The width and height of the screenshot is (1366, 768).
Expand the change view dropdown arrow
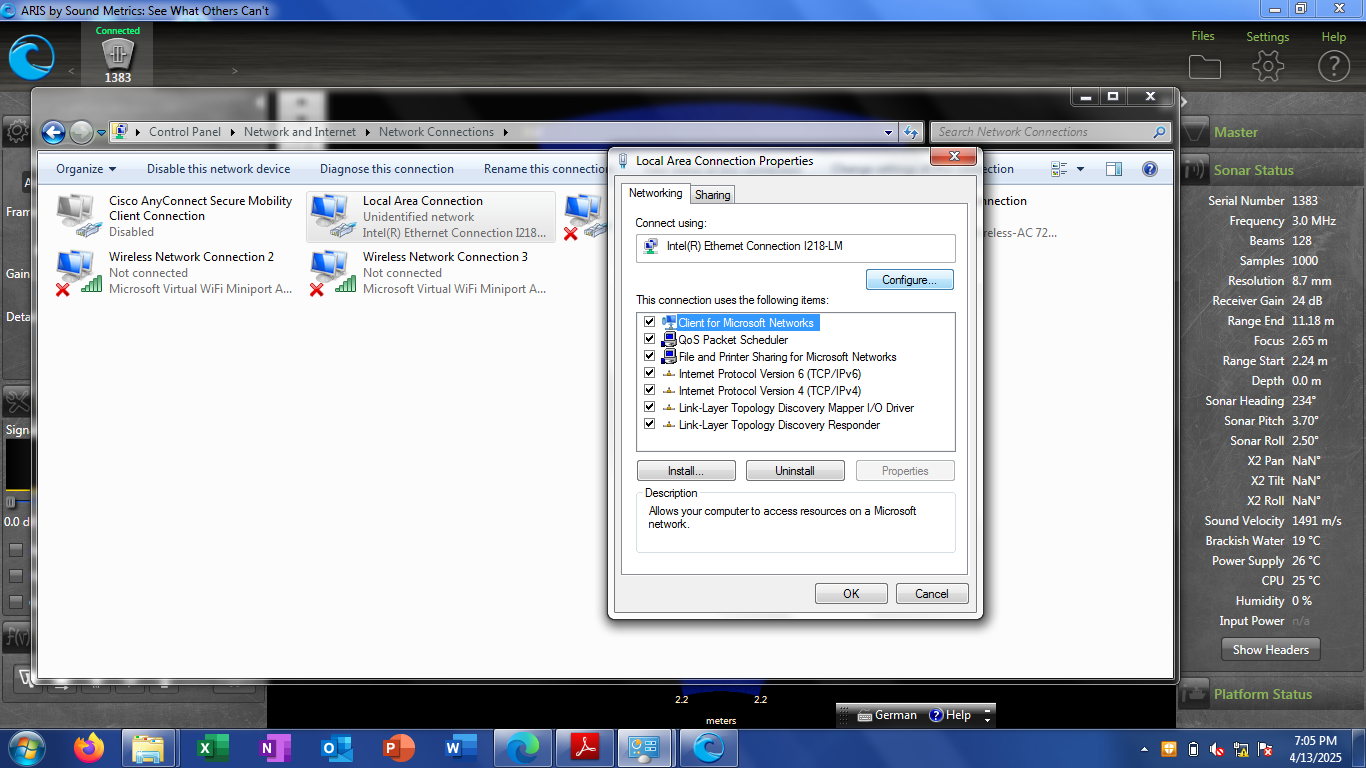[x=1080, y=169]
